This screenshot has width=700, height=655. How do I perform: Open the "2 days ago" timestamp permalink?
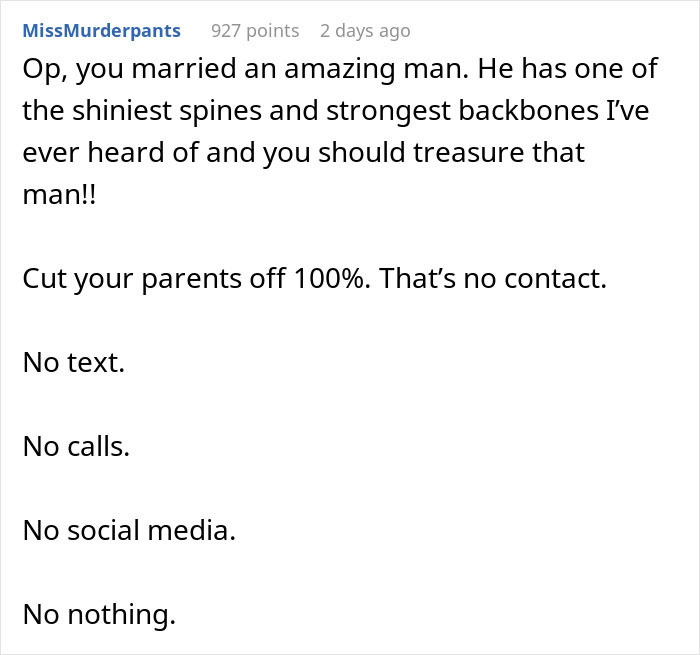point(365,31)
